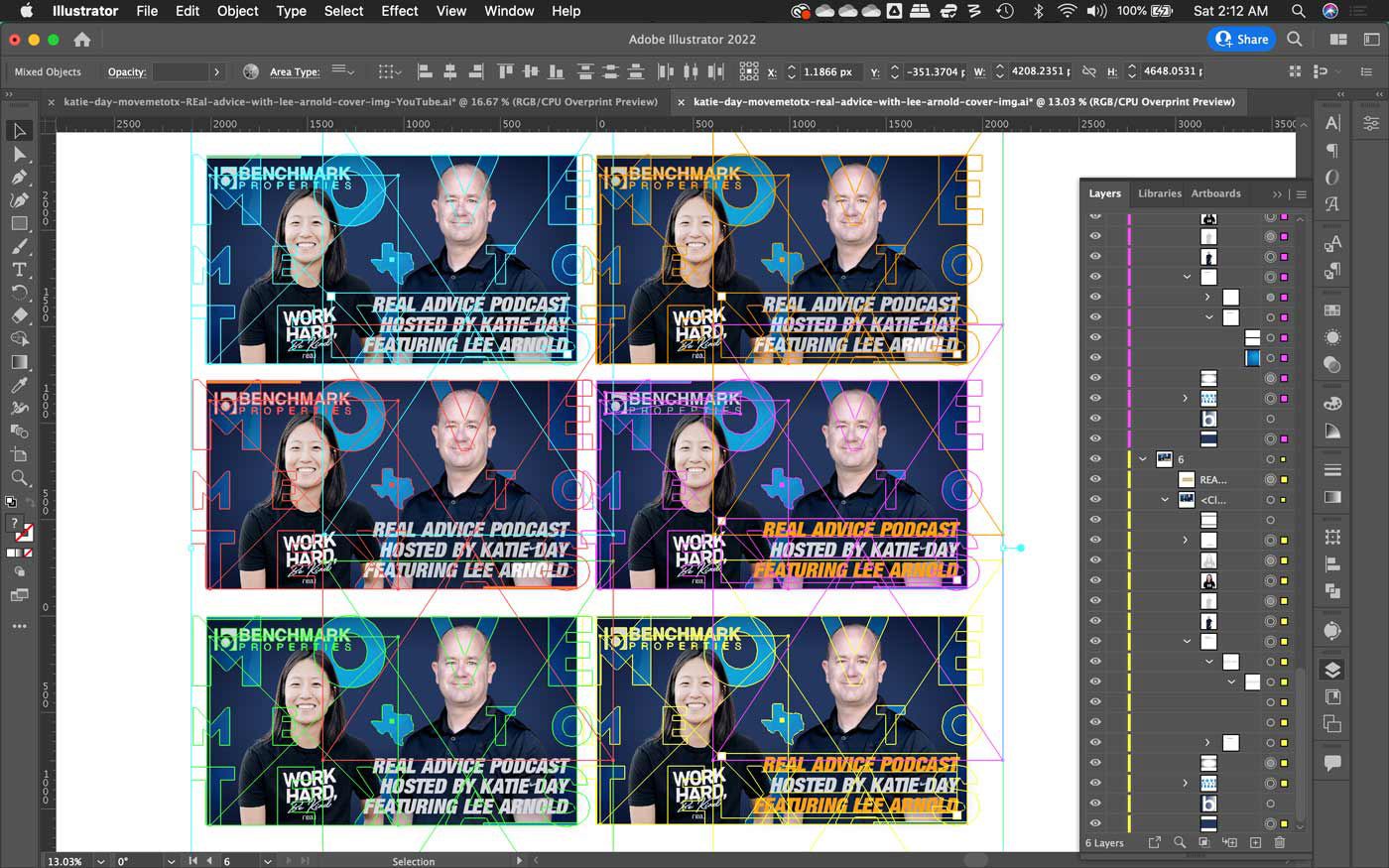The height and width of the screenshot is (868, 1389).
Task: Hide layer 6 with its eye icon
Action: coord(1095,459)
